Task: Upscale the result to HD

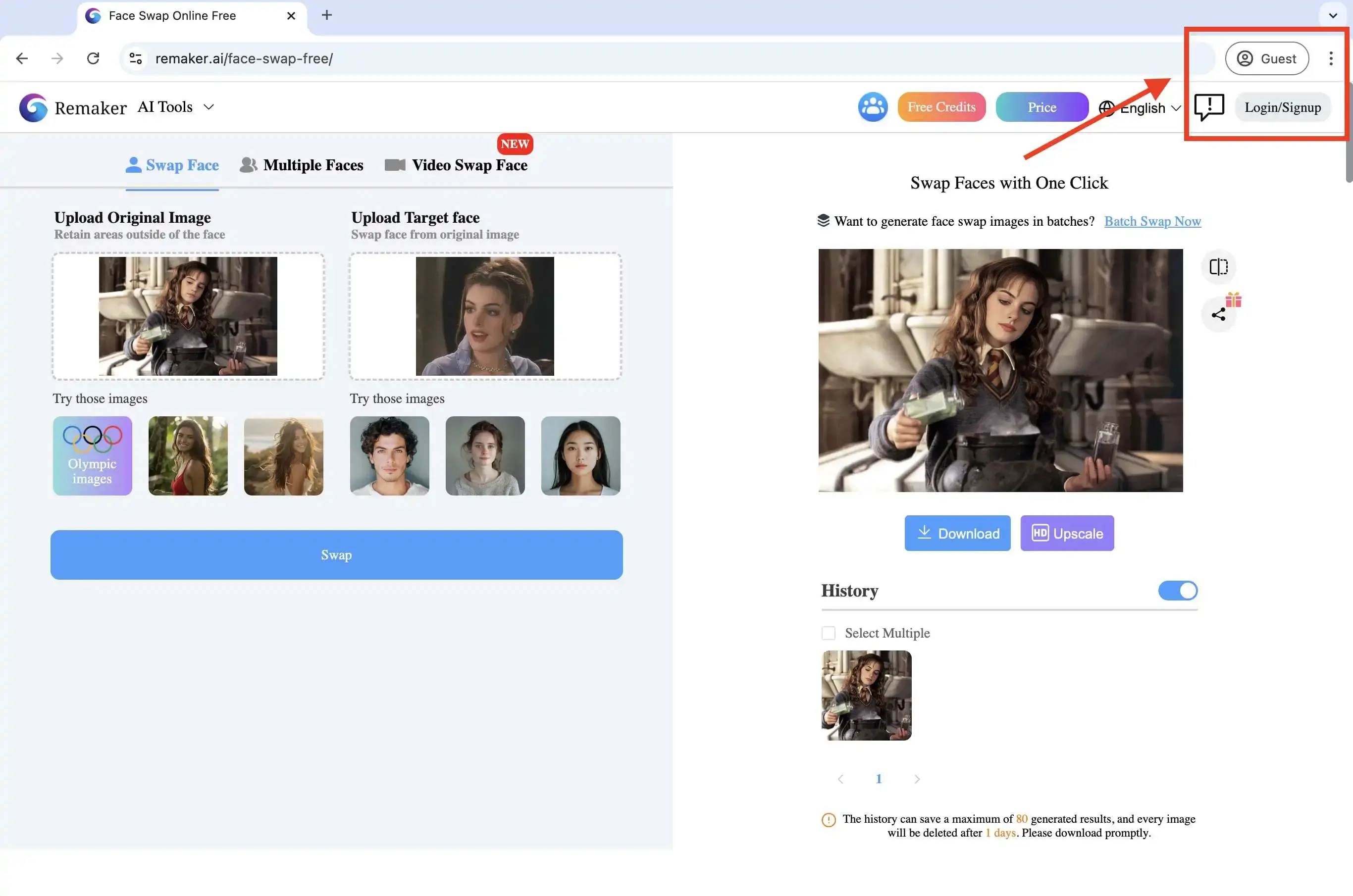Action: coord(1067,533)
